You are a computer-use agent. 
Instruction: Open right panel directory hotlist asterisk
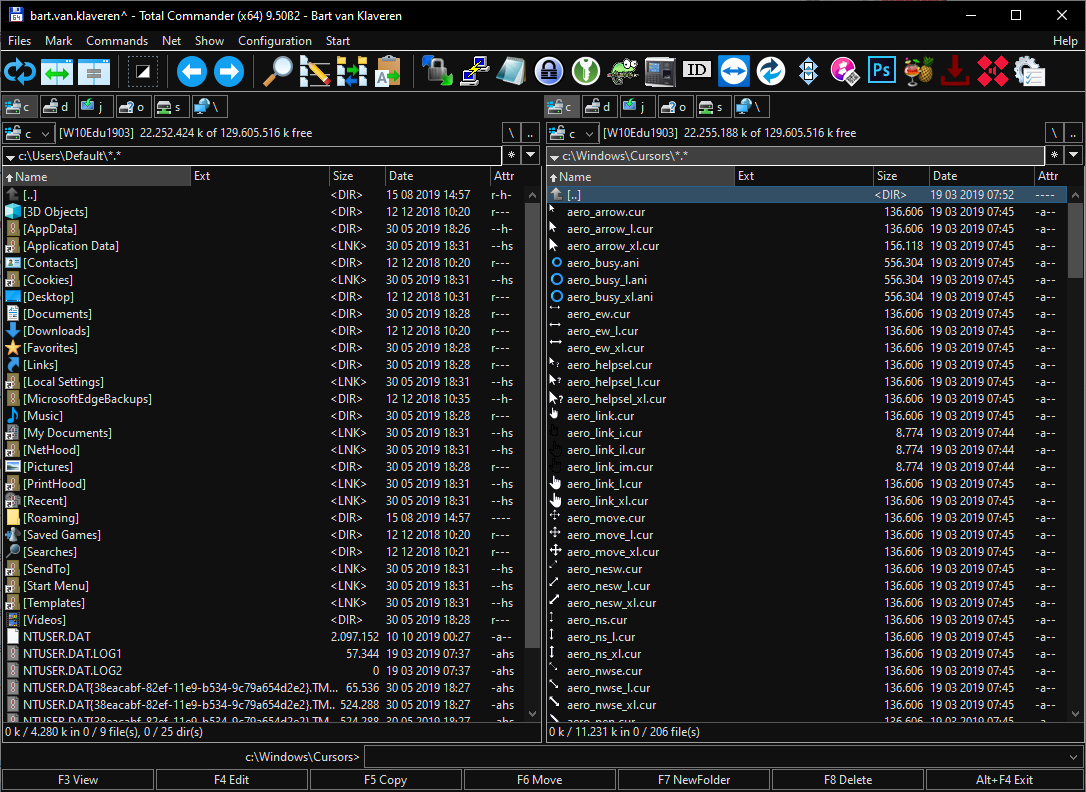1053,155
